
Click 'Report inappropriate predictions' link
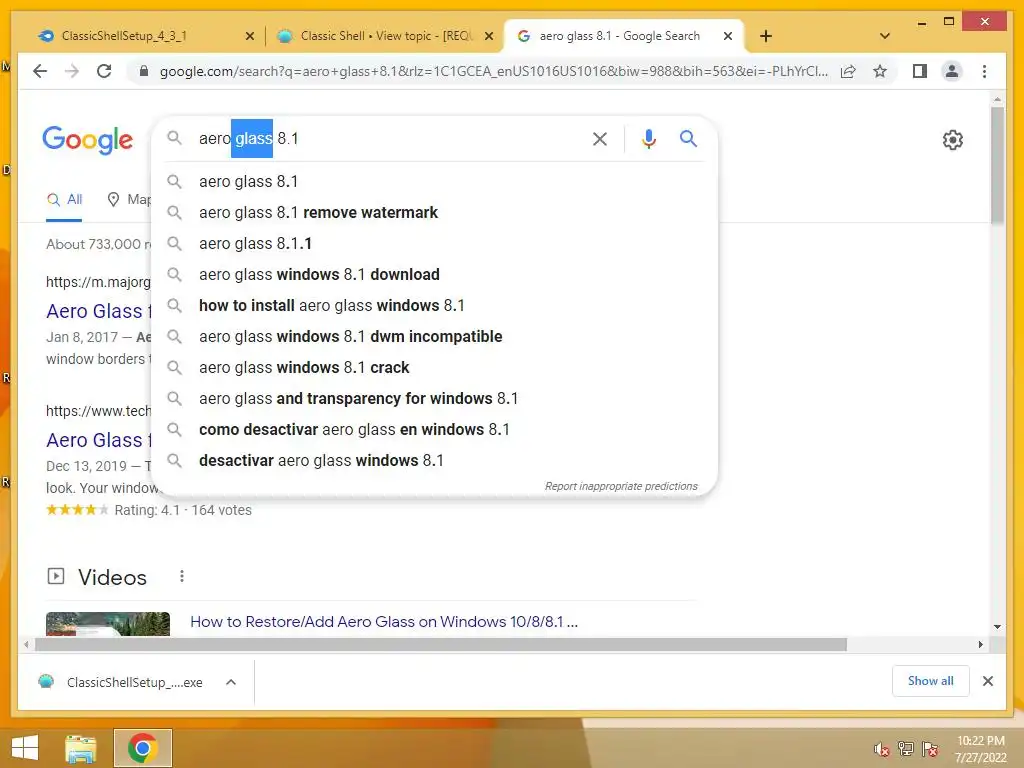pos(621,487)
